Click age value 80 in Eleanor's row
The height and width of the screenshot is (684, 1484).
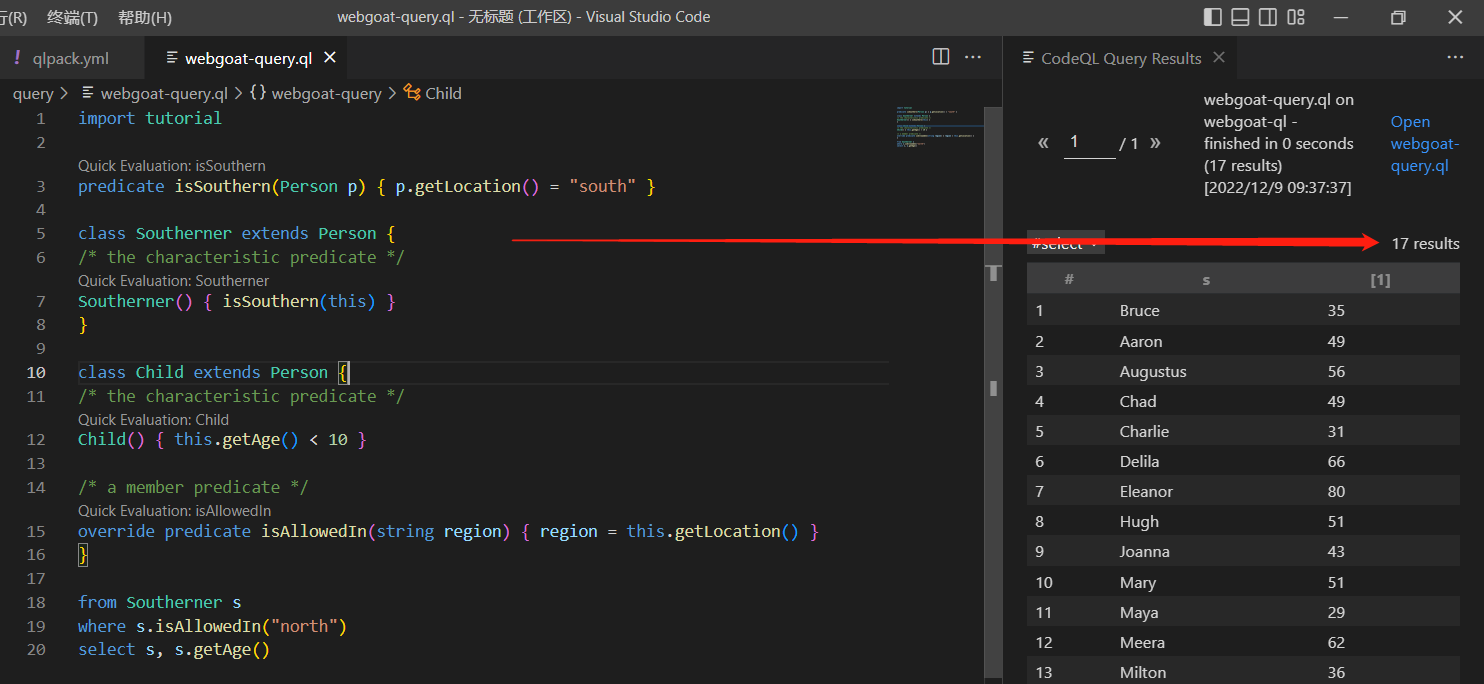tap(1336, 491)
